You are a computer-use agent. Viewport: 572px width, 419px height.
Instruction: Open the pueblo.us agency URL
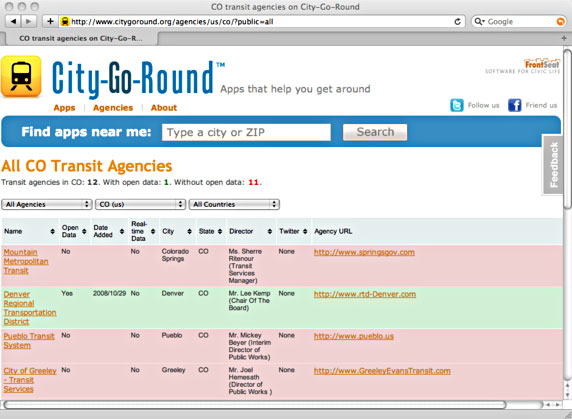click(354, 336)
